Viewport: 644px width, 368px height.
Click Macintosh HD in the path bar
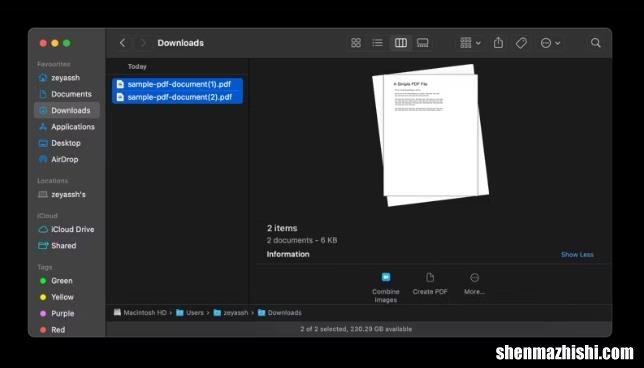tap(140, 313)
